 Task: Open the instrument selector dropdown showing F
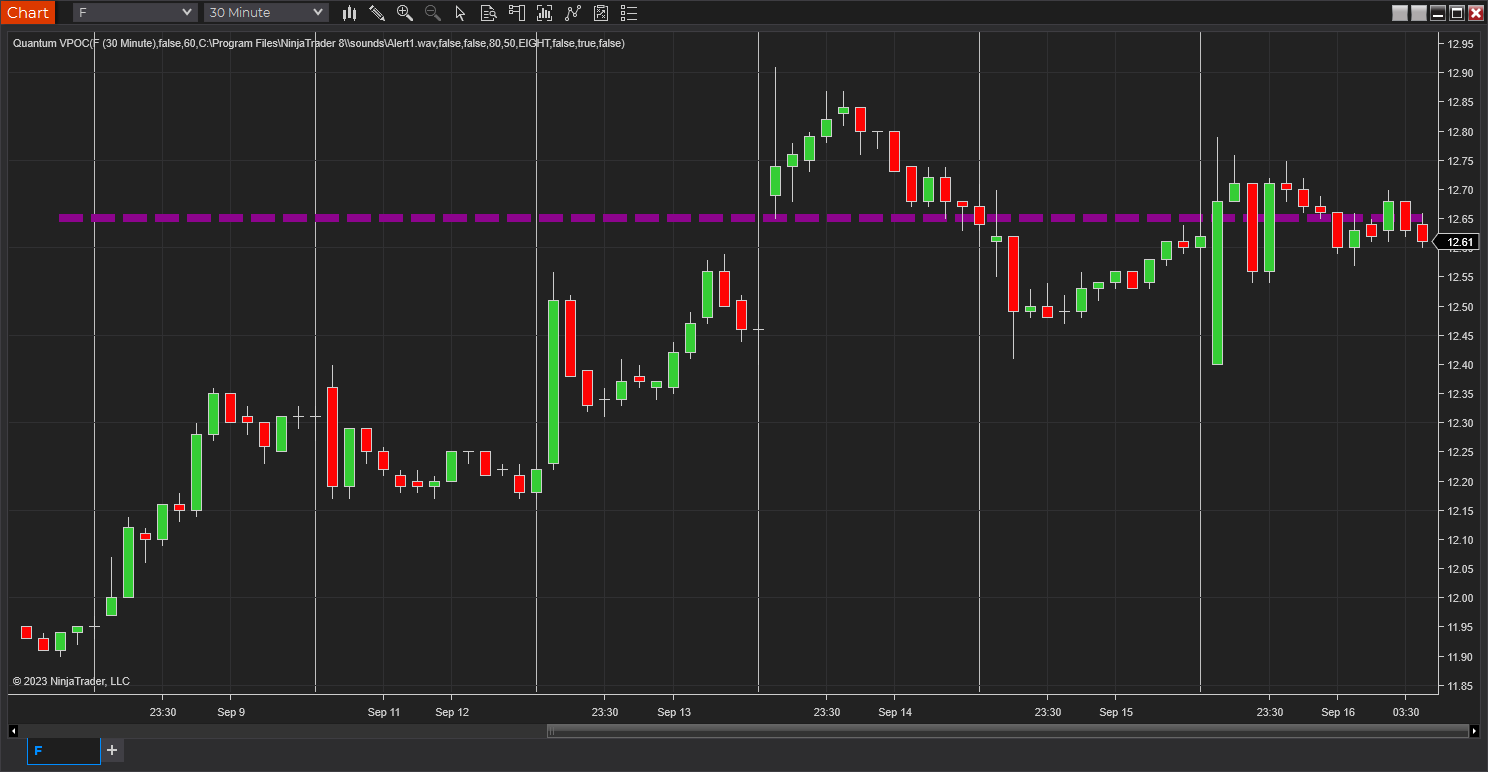135,12
